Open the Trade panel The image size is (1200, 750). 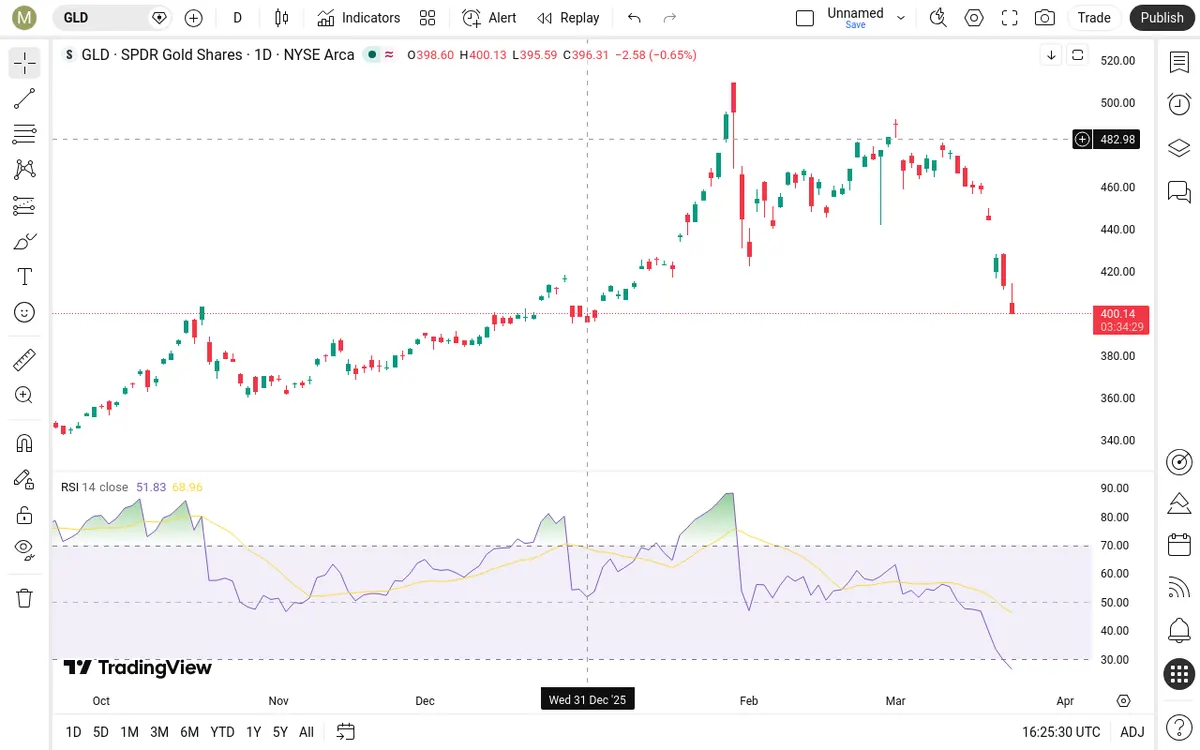click(1094, 17)
